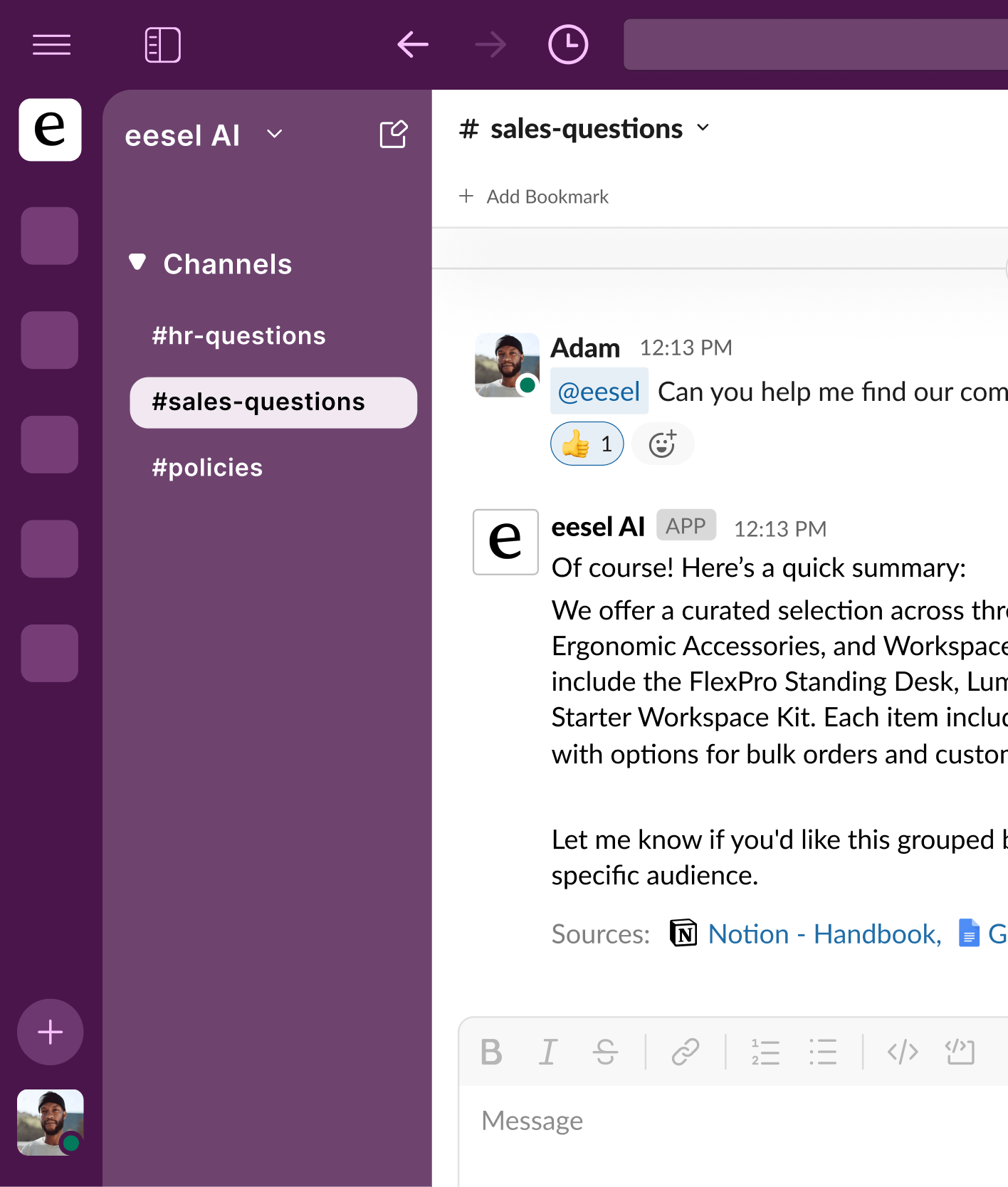Add a workspace with plus button

point(50,1032)
